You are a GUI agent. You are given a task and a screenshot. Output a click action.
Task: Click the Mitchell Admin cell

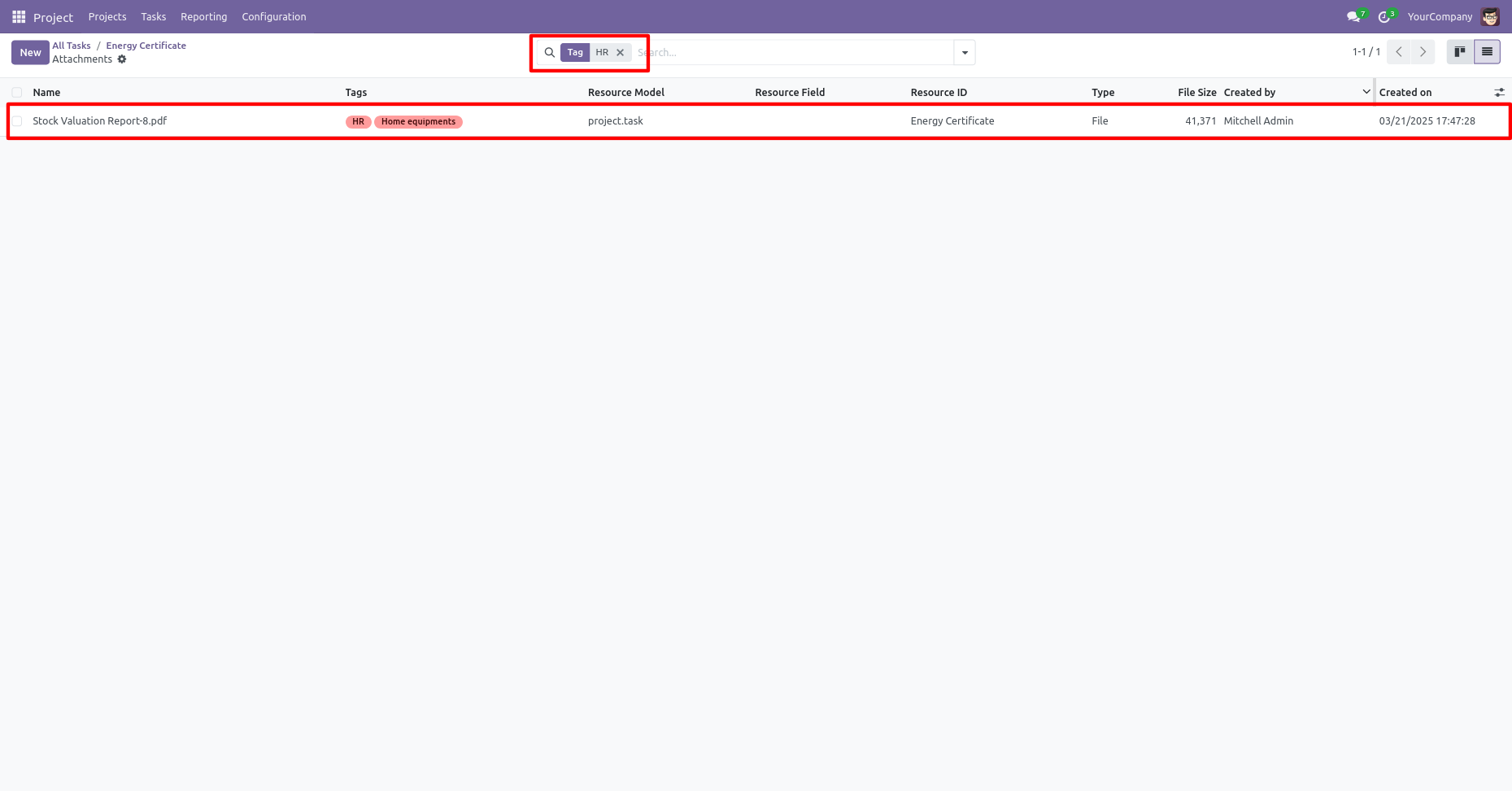click(1258, 121)
